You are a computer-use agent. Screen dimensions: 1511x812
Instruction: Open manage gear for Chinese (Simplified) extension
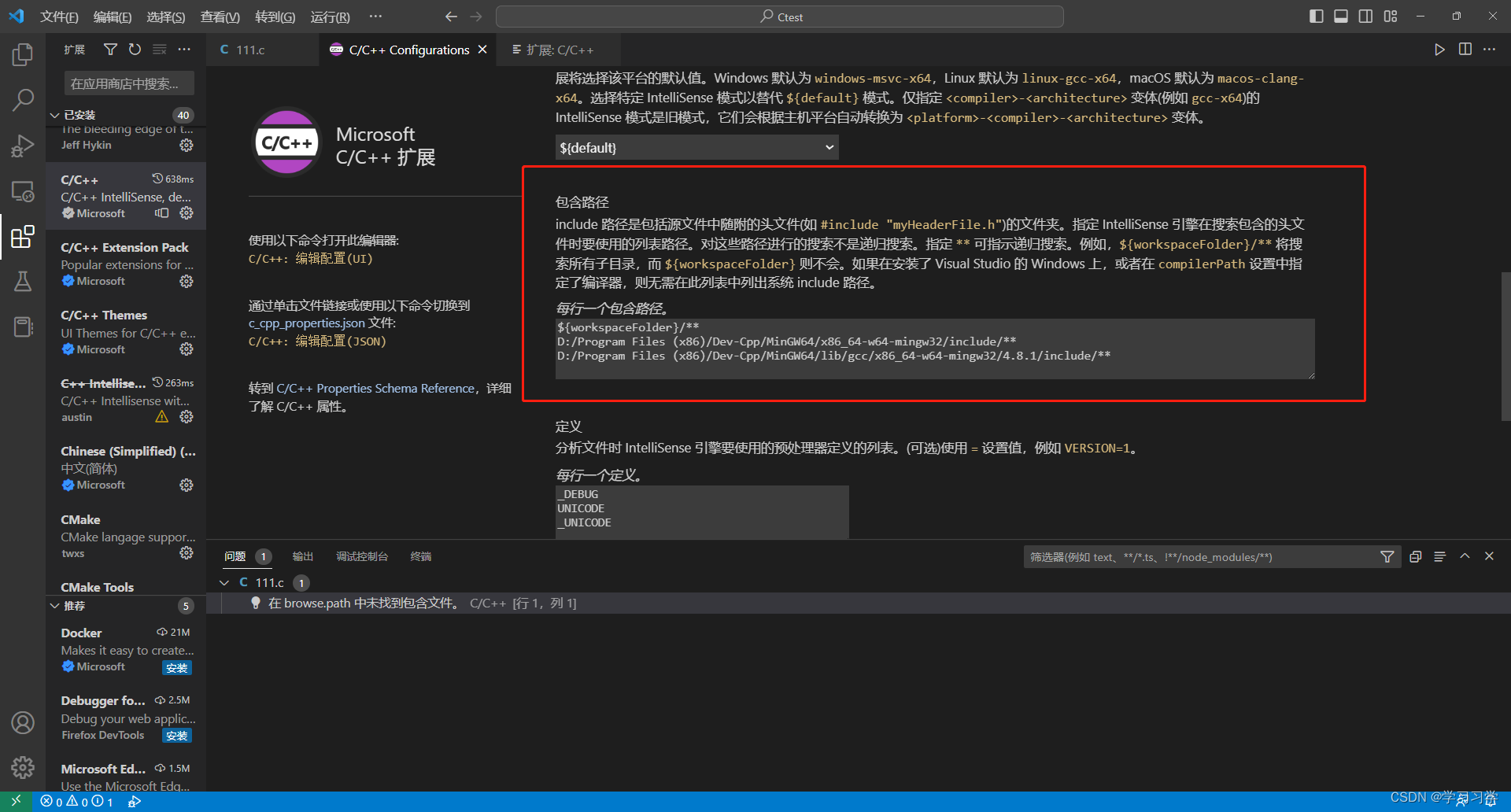[187, 485]
